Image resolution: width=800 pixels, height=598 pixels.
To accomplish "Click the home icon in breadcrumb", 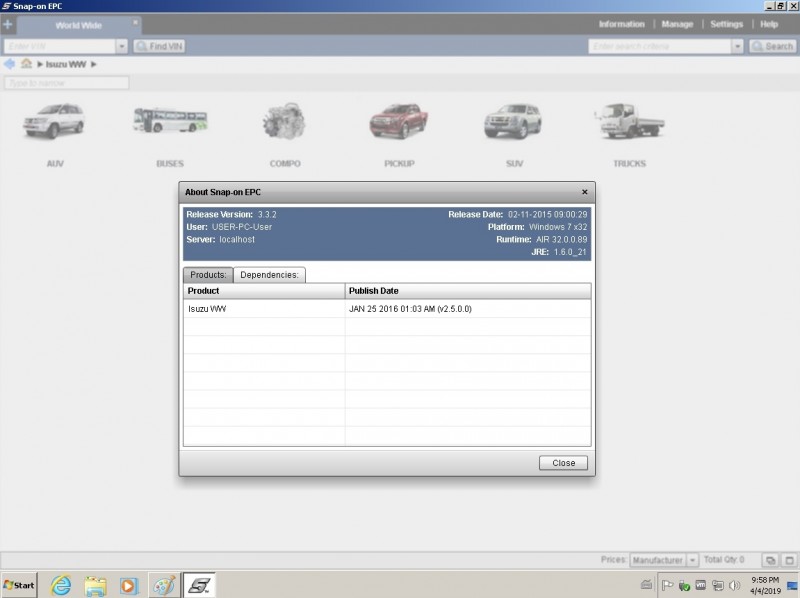I will click(x=27, y=64).
